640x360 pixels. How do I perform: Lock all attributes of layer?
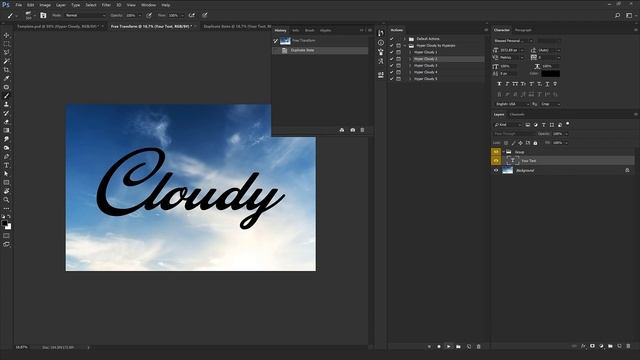coord(535,143)
